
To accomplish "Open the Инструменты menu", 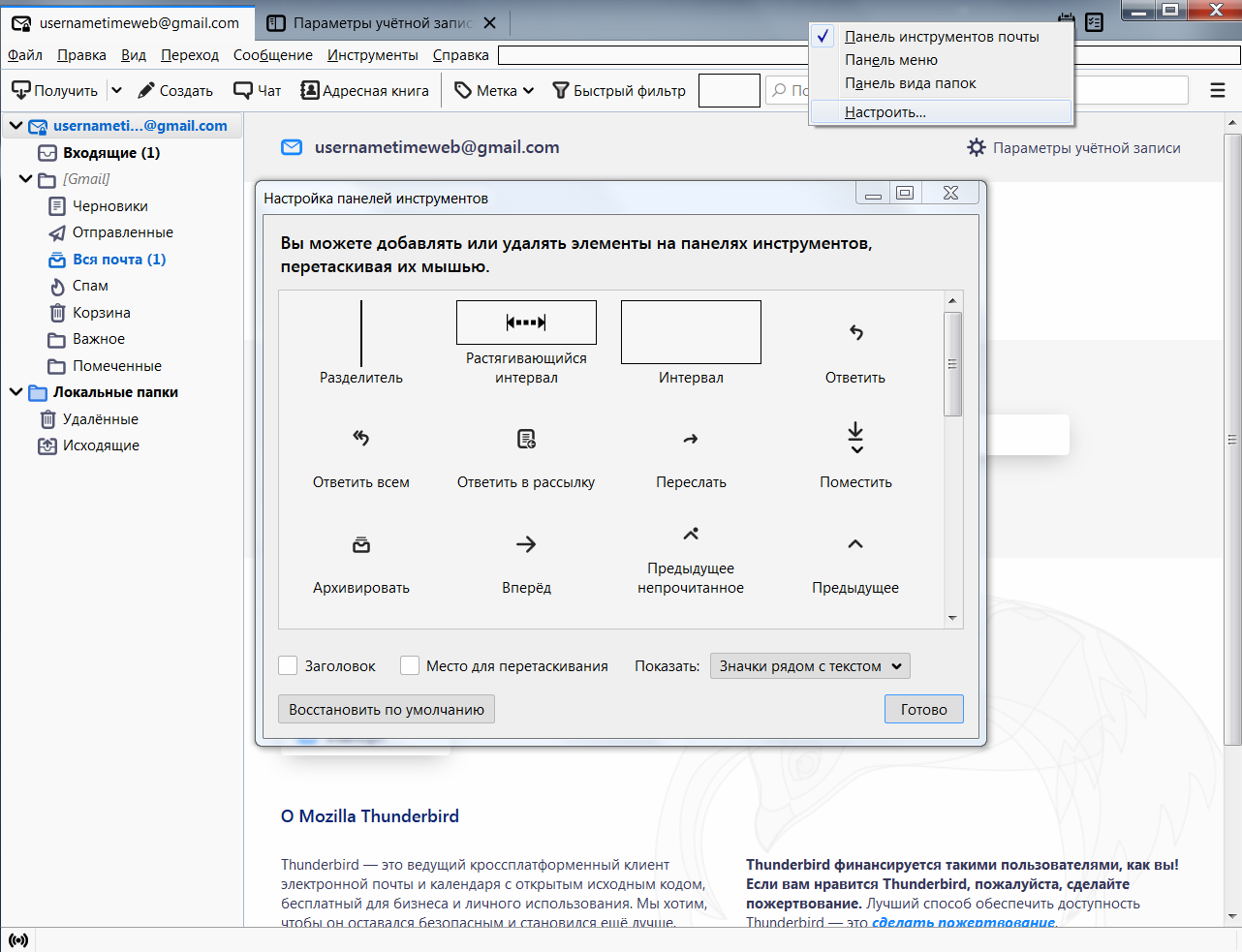I will click(x=372, y=55).
